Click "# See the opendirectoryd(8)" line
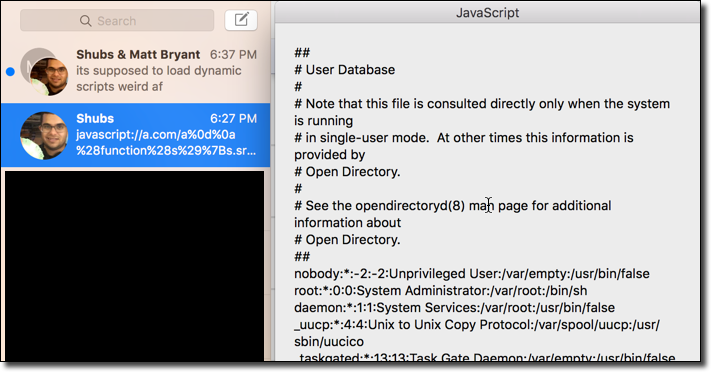 pos(453,206)
